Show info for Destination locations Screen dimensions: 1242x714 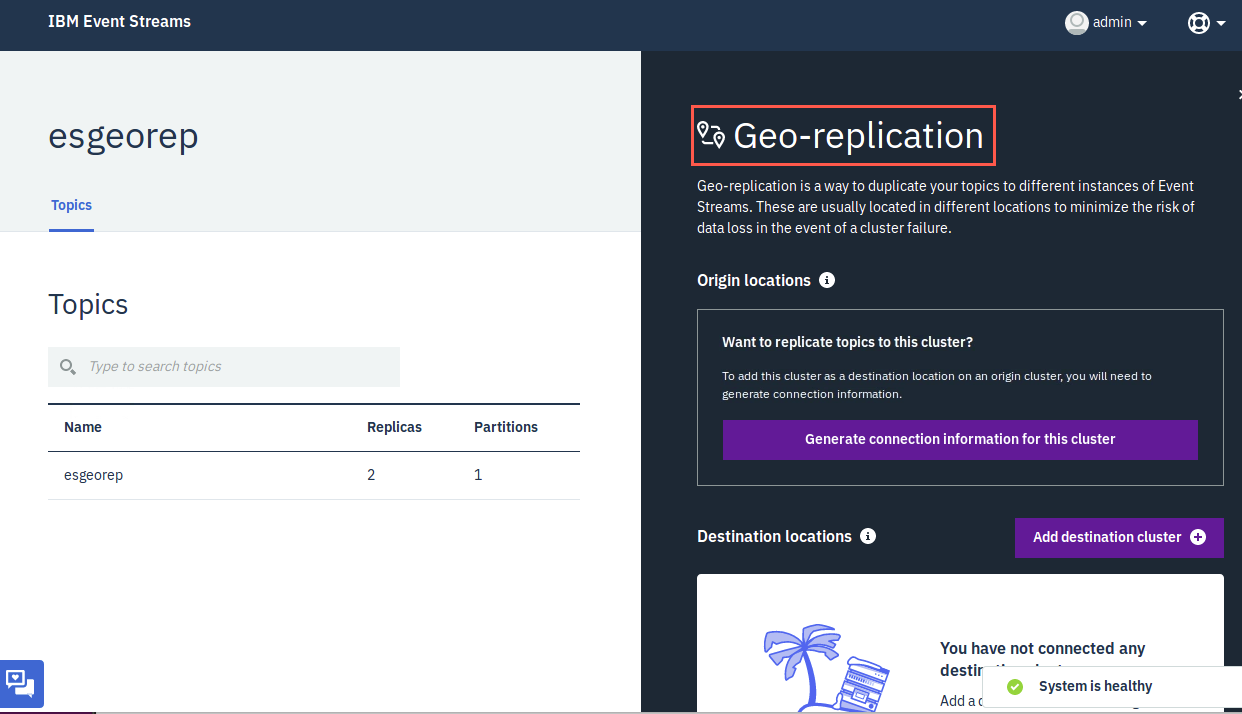point(868,536)
